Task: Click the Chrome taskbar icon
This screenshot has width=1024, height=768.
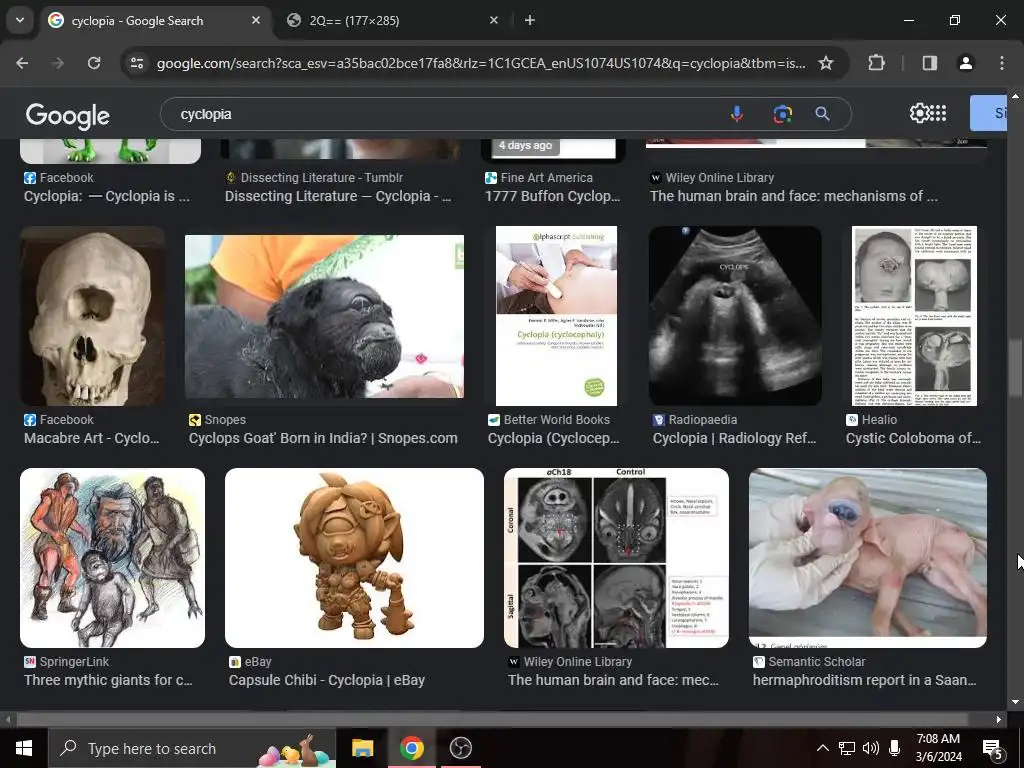Action: pos(411,748)
